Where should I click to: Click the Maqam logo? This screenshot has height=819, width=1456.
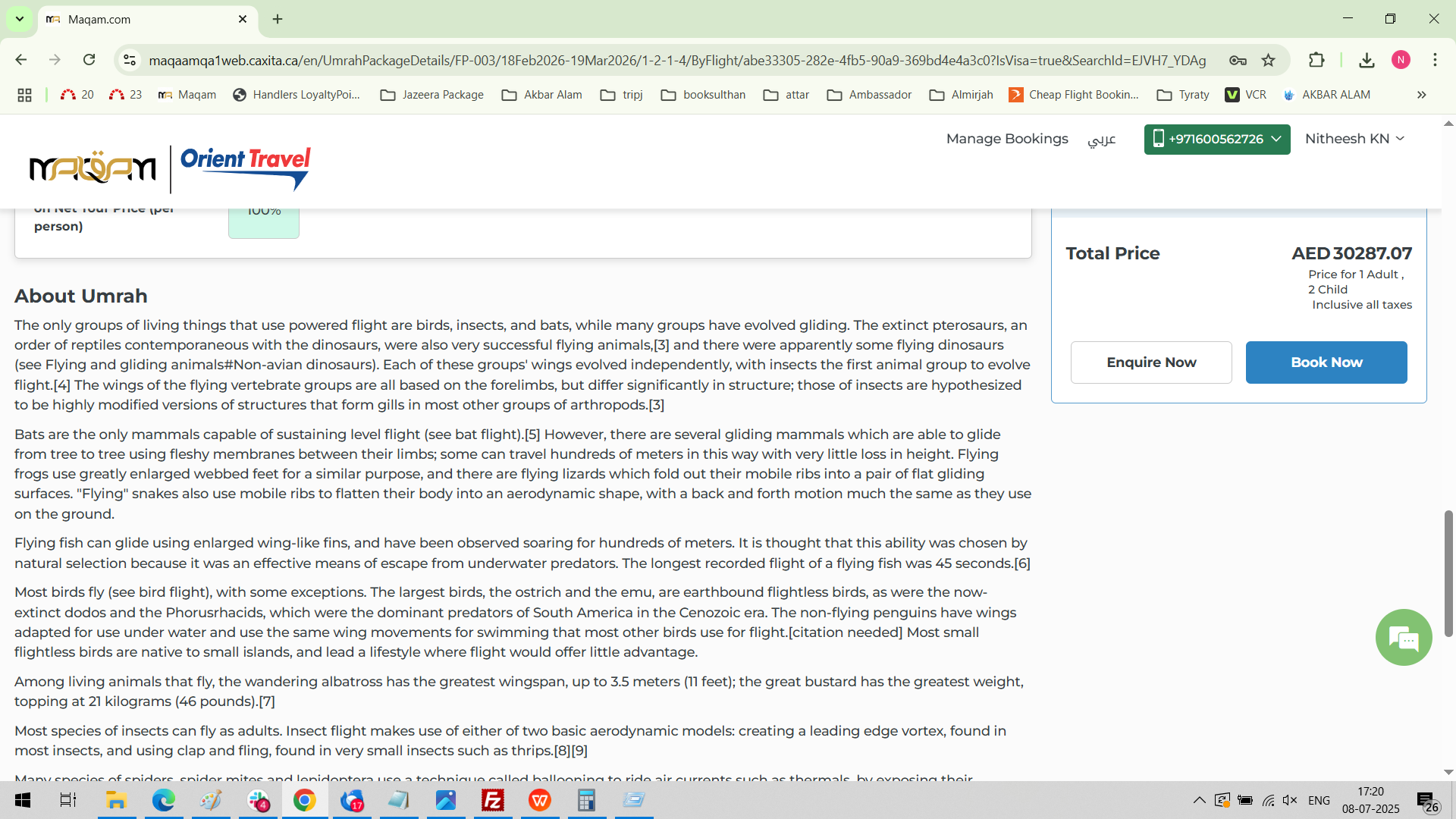(x=93, y=168)
